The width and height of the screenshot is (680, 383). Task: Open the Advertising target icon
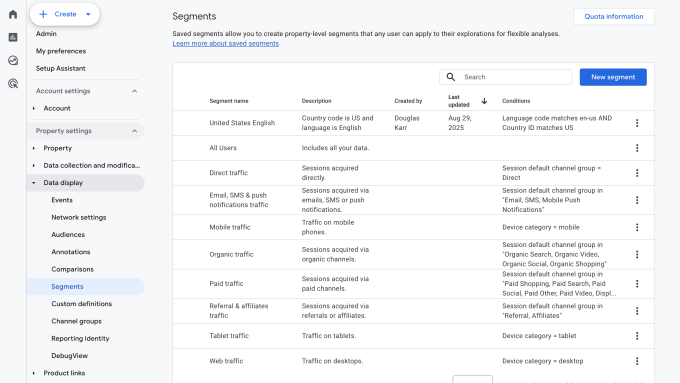(13, 84)
